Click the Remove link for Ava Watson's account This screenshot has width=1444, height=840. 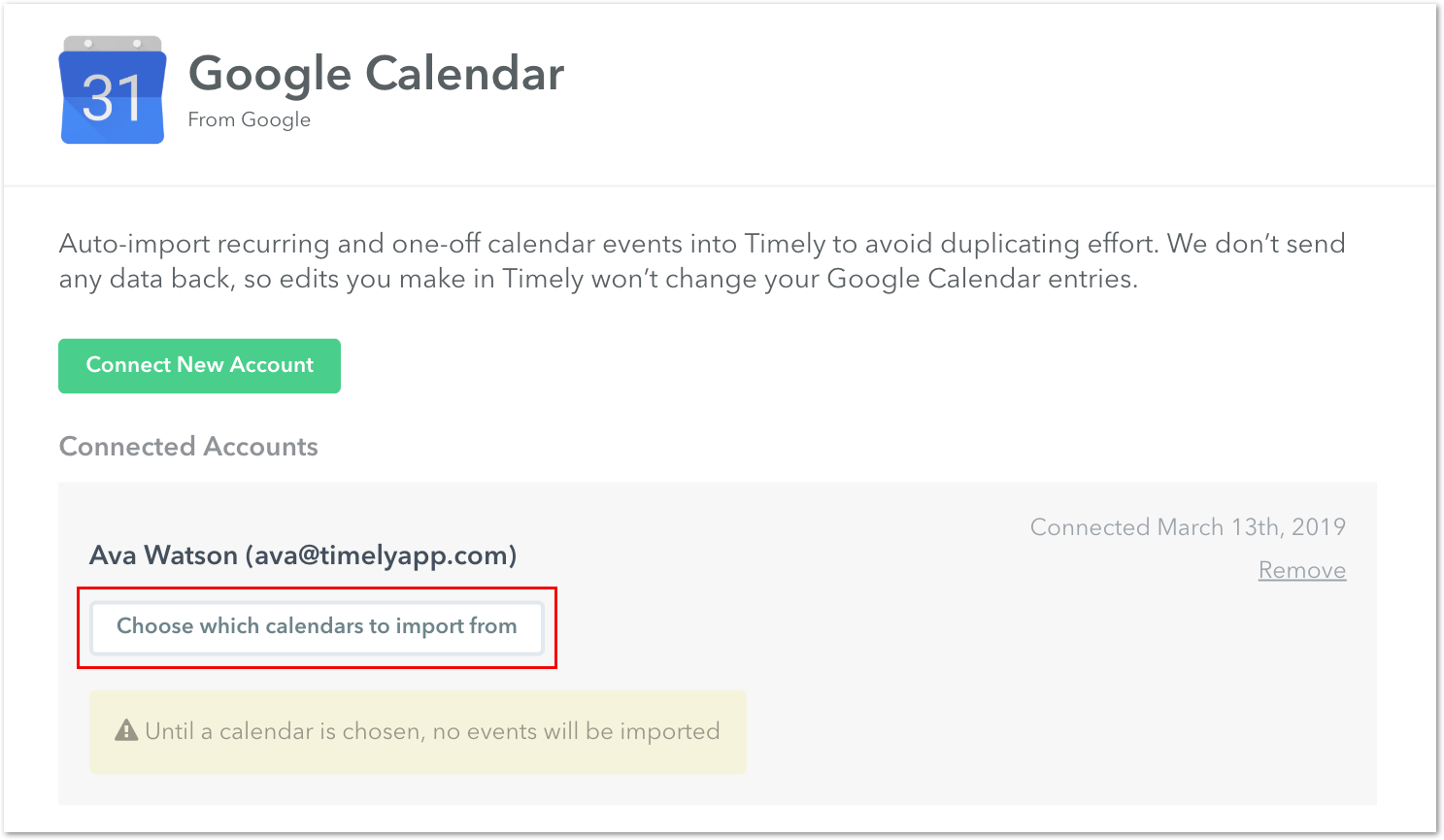(x=1301, y=570)
